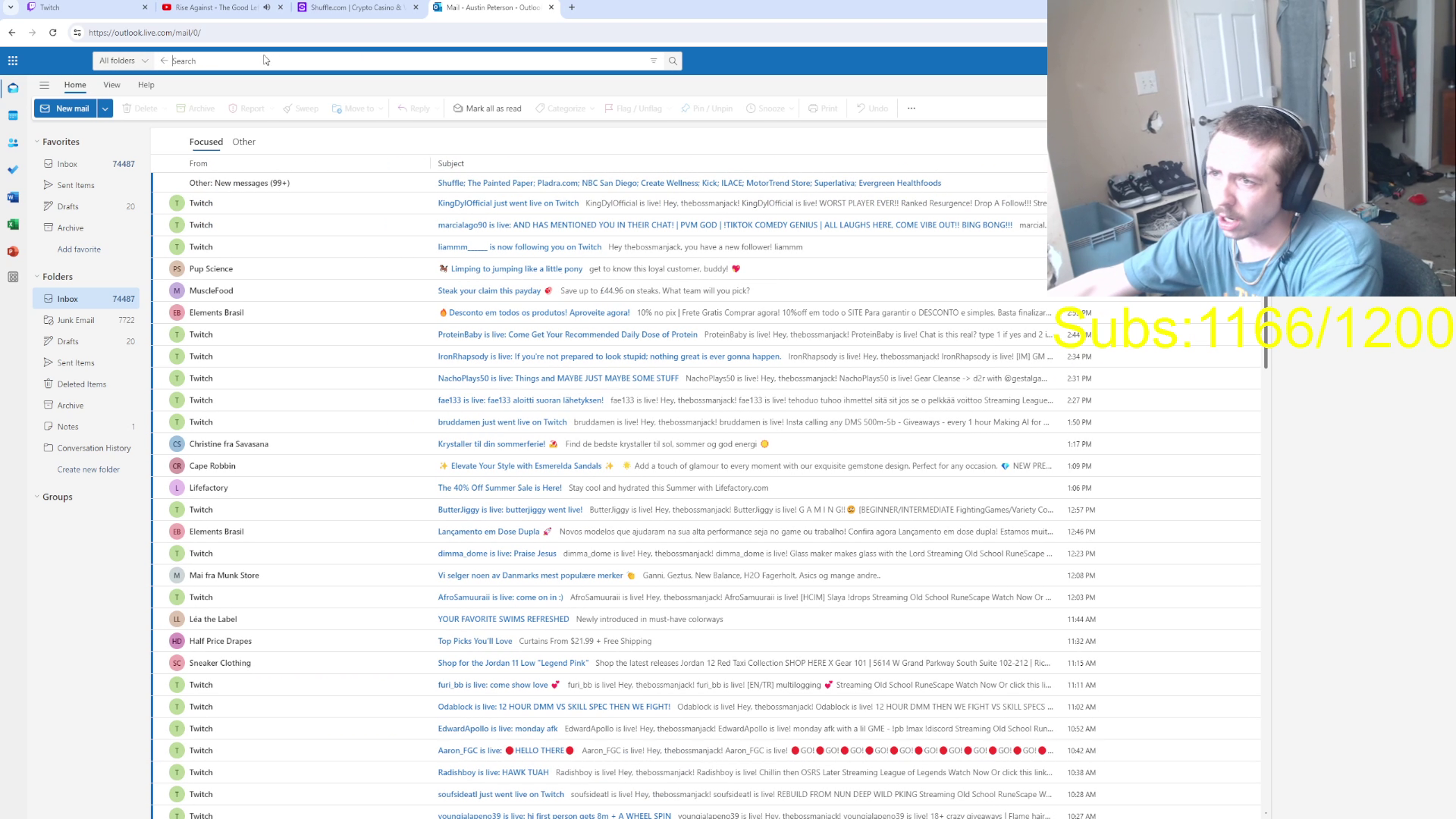The width and height of the screenshot is (1456, 819).
Task: Open the People app icon
Action: 13,143
